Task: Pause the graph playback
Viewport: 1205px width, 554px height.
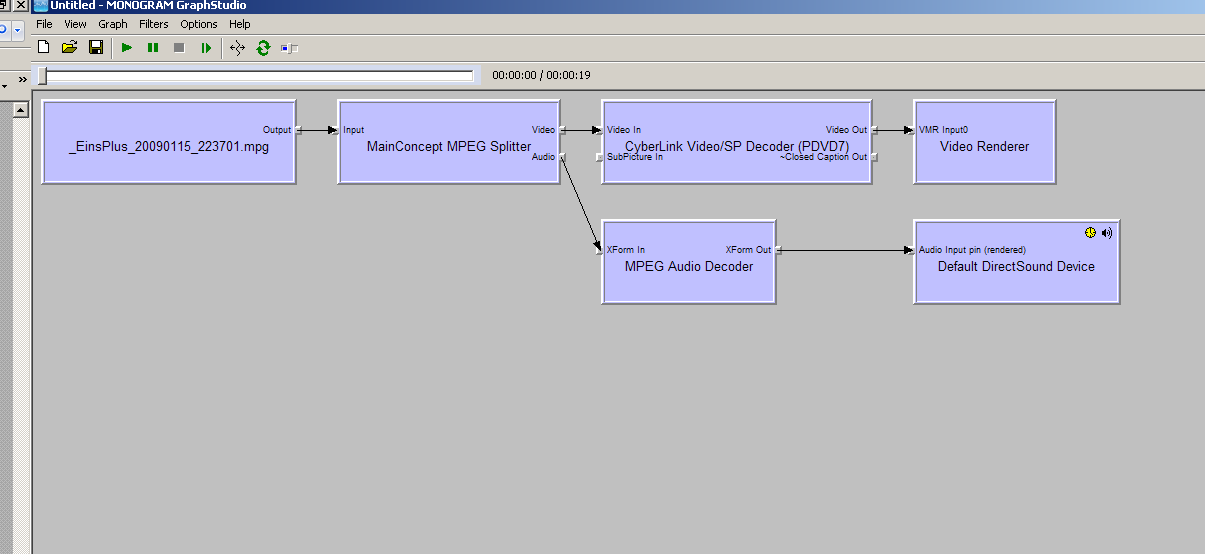Action: pyautogui.click(x=153, y=47)
